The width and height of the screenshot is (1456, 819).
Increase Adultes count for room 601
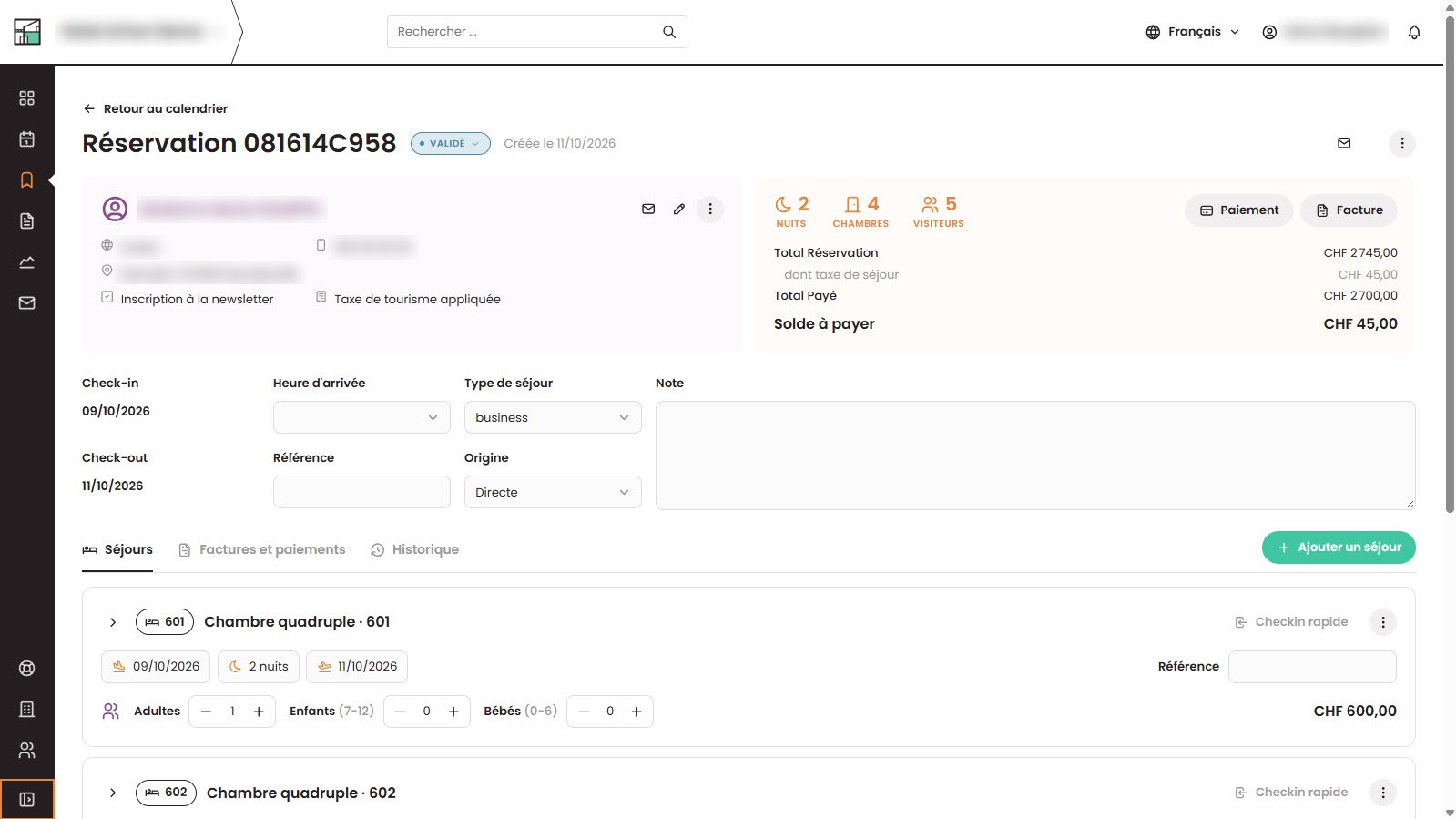[259, 712]
